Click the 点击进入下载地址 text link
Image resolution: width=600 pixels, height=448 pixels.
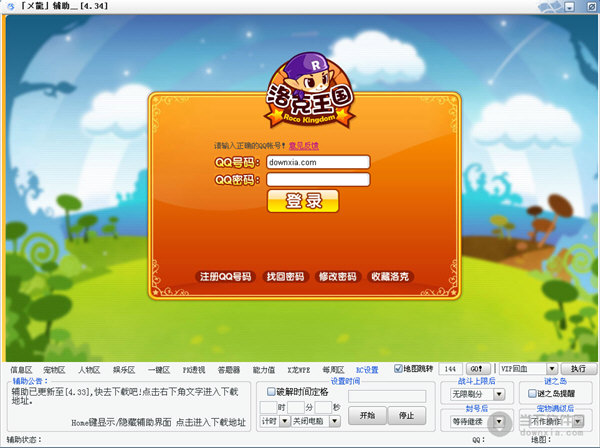point(211,422)
